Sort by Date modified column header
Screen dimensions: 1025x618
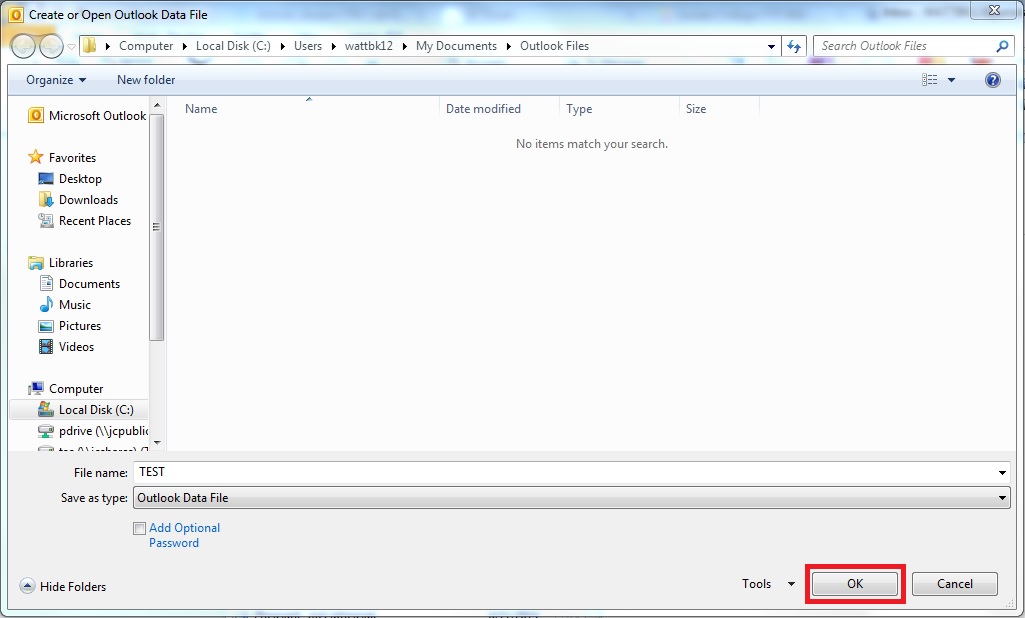(x=499, y=109)
